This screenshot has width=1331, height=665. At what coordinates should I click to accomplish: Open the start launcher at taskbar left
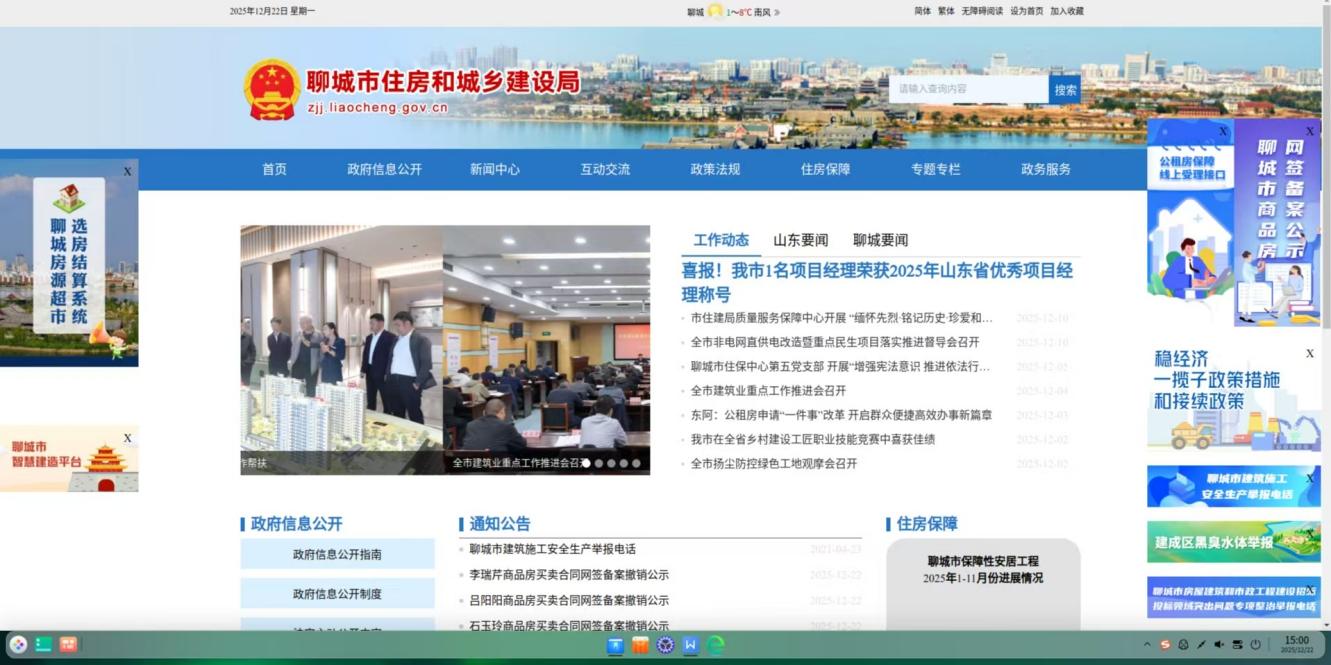(18, 645)
